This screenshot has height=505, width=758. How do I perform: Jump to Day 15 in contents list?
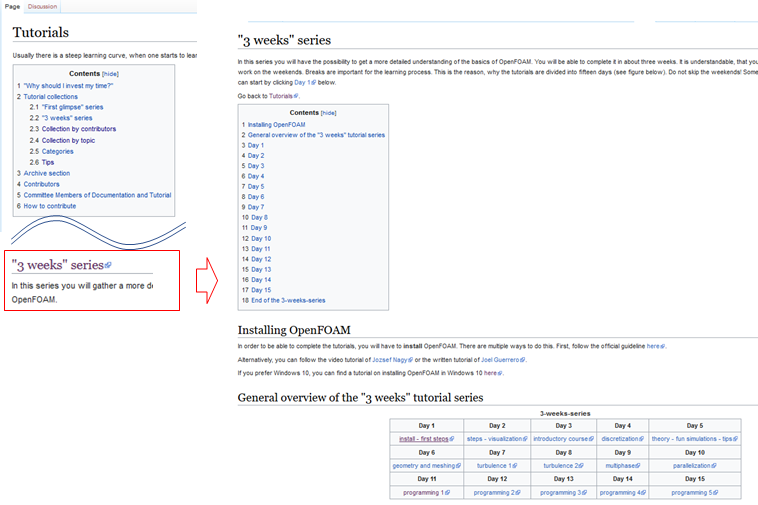pos(261,290)
